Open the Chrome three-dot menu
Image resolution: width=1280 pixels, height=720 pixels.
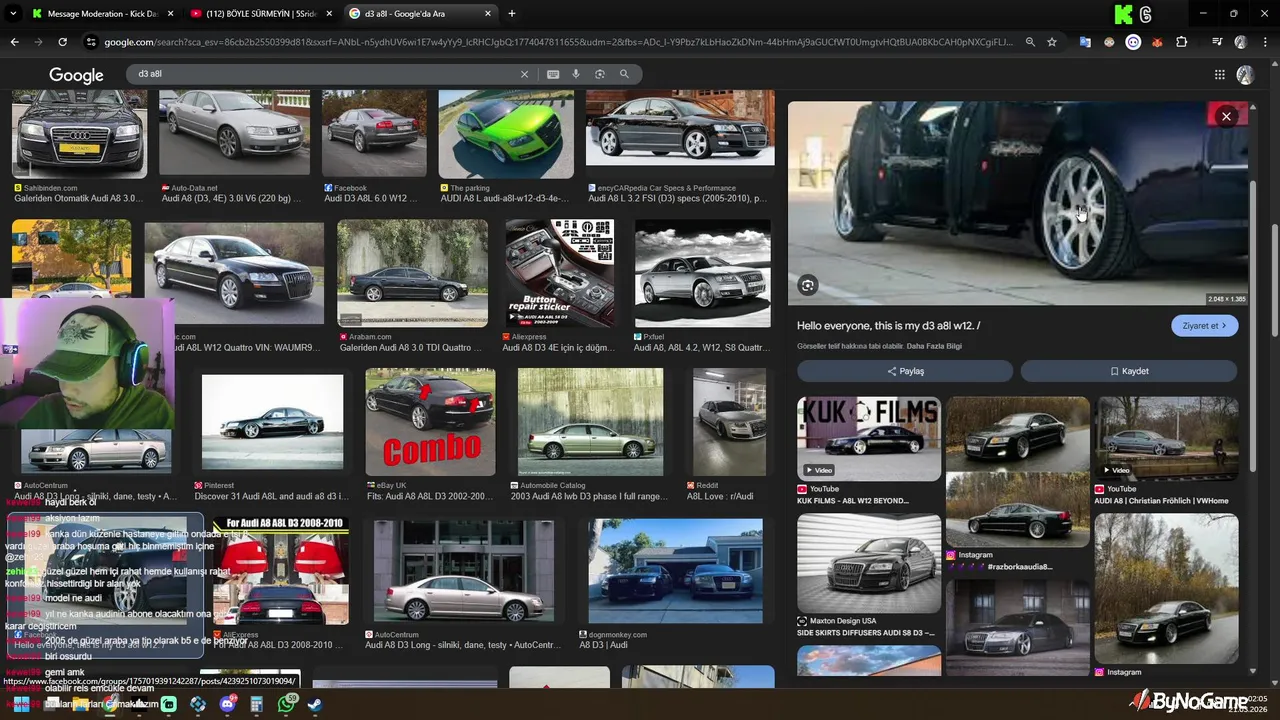pyautogui.click(x=1265, y=42)
